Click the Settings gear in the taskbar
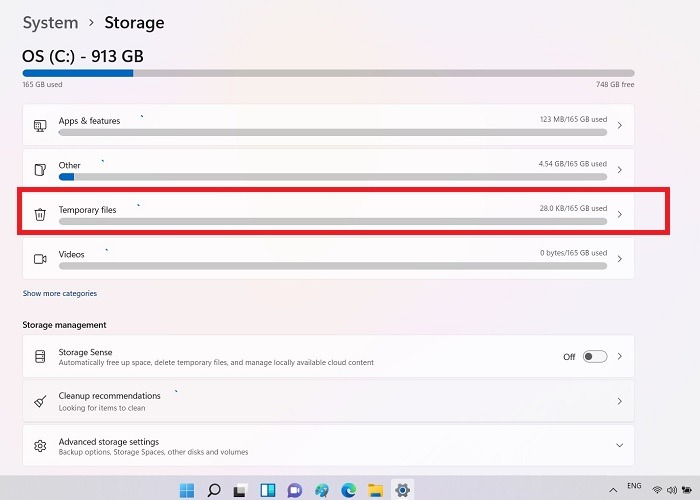 (x=402, y=490)
